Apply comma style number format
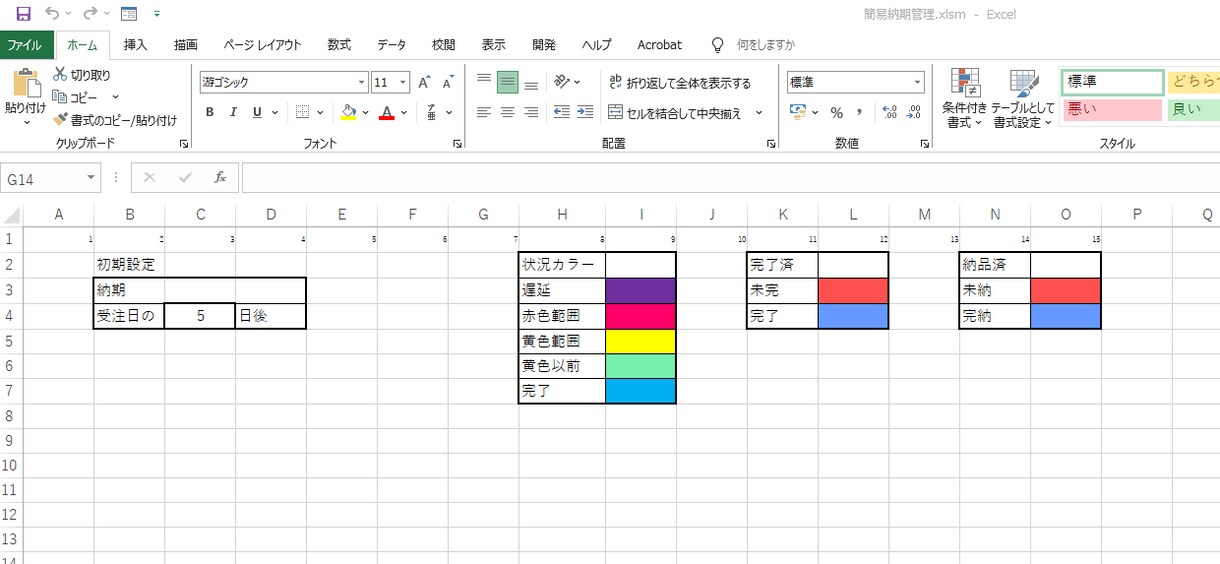The height and width of the screenshot is (564, 1220). point(859,112)
